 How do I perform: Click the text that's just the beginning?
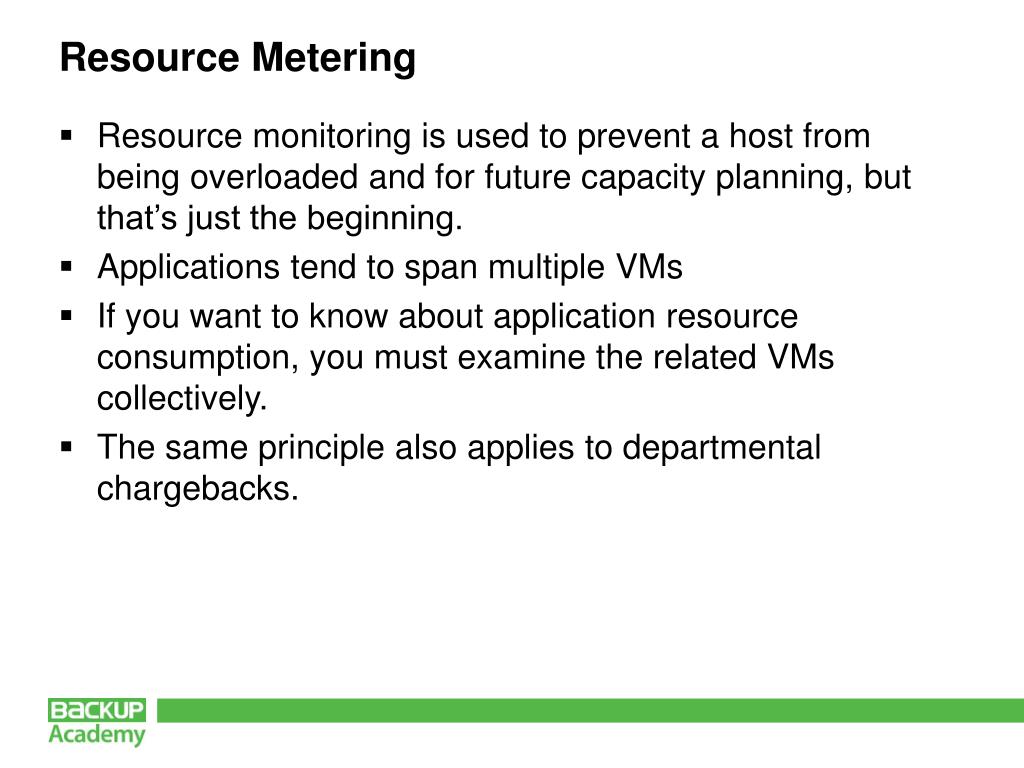(280, 218)
